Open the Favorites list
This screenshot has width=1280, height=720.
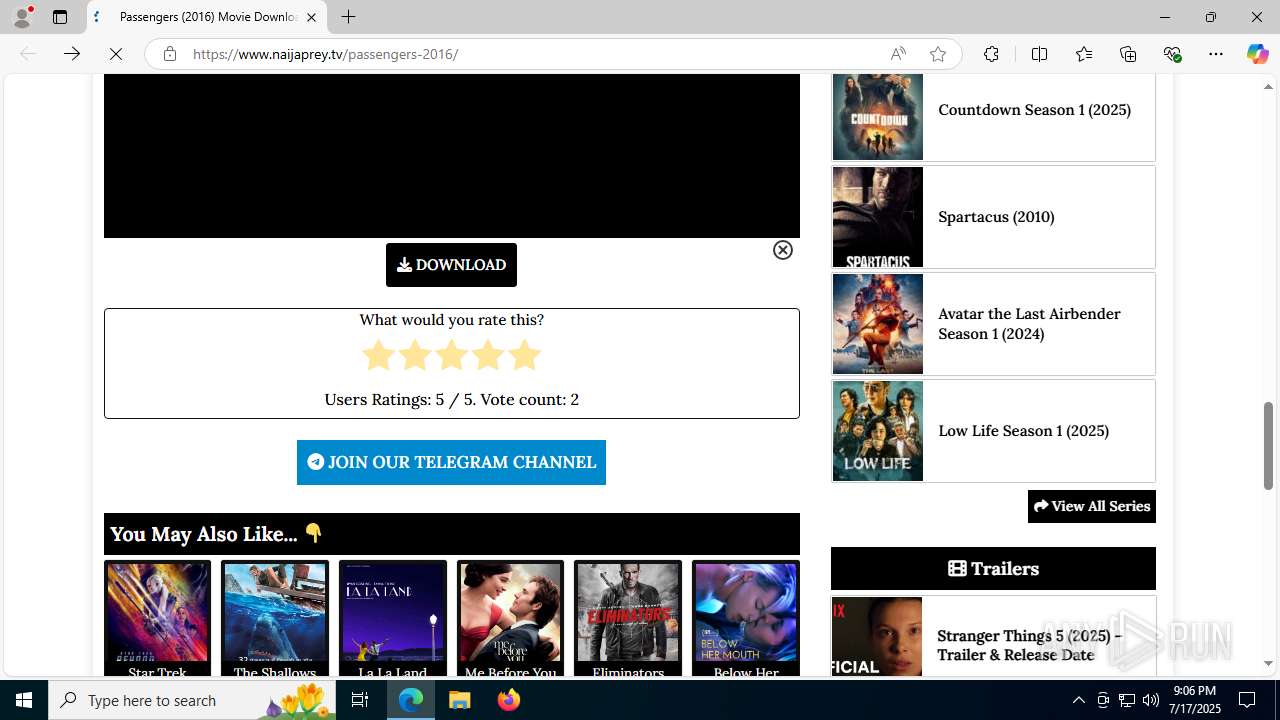pyautogui.click(x=1084, y=54)
